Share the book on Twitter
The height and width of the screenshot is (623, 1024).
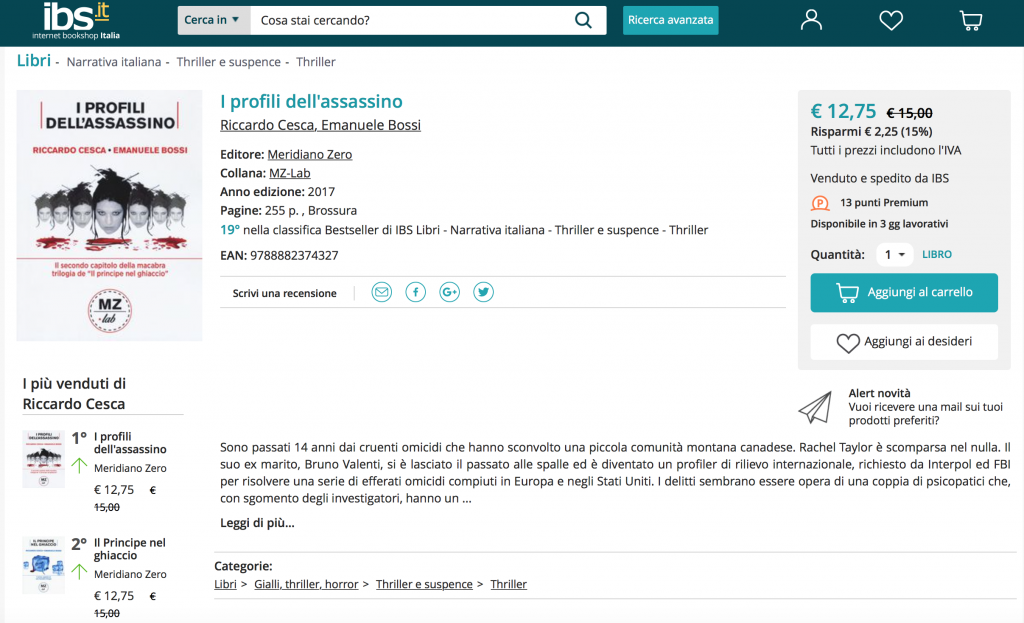tap(483, 292)
